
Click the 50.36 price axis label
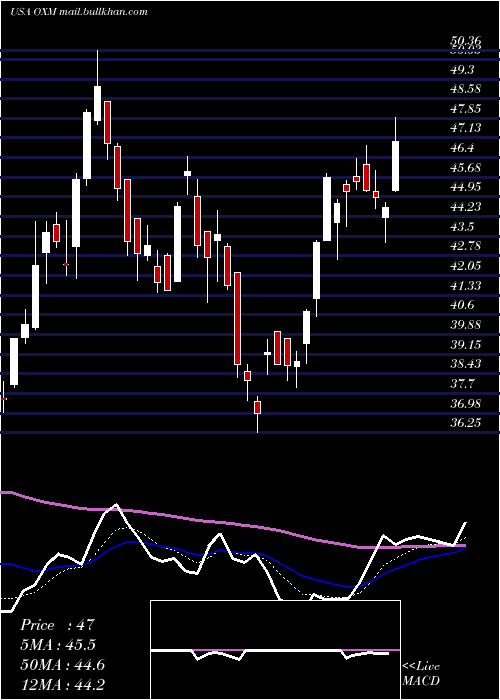tap(466, 41)
